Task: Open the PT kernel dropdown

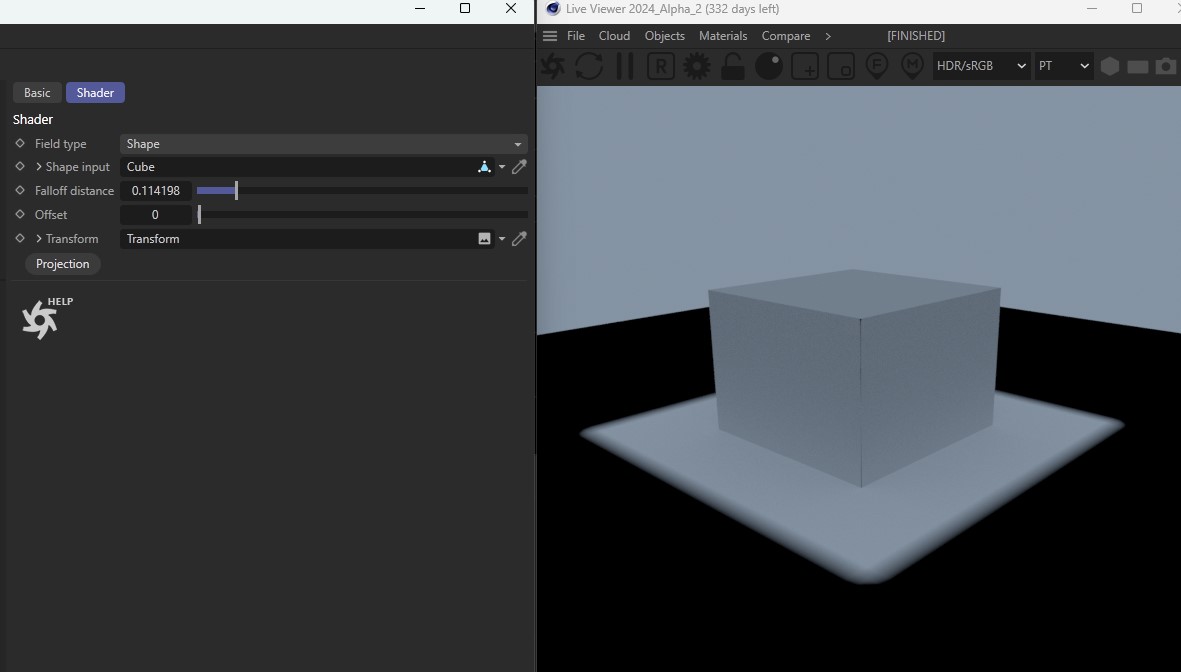Action: 1064,66
